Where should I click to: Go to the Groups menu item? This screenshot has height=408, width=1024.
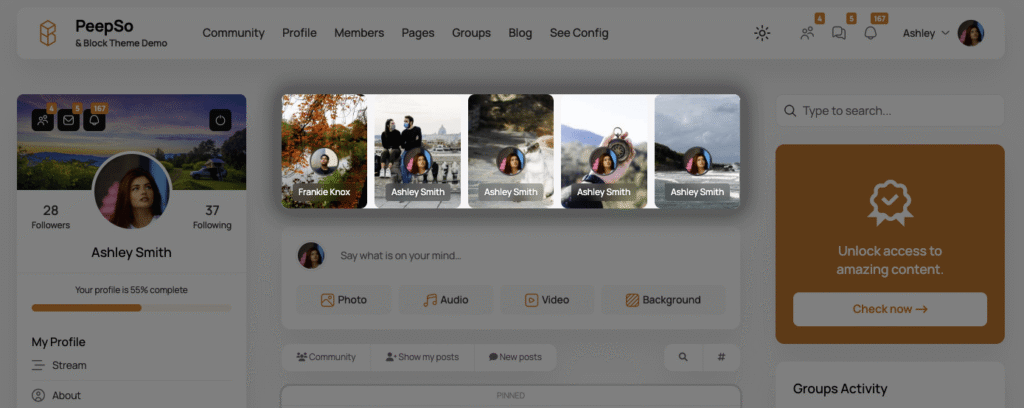click(471, 33)
